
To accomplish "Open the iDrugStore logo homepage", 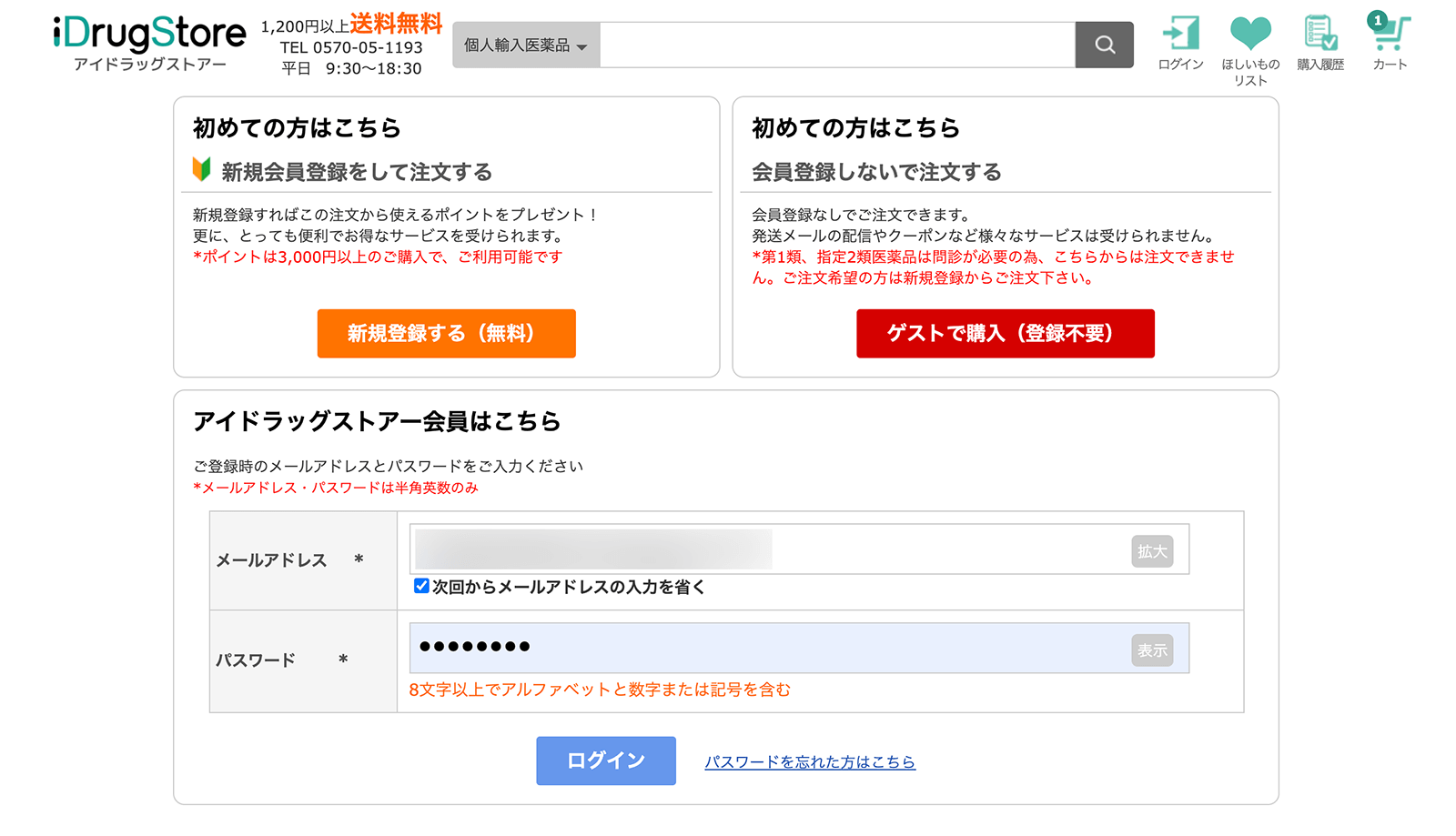I will pyautogui.click(x=150, y=43).
